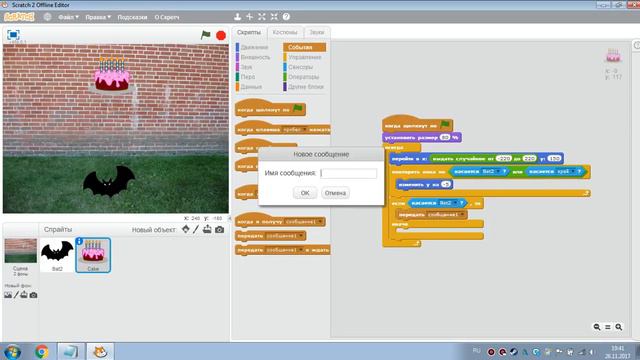Screen dimensions: 640x360
Task: Open info 'i' badge on Cake sprite
Action: coord(80,242)
